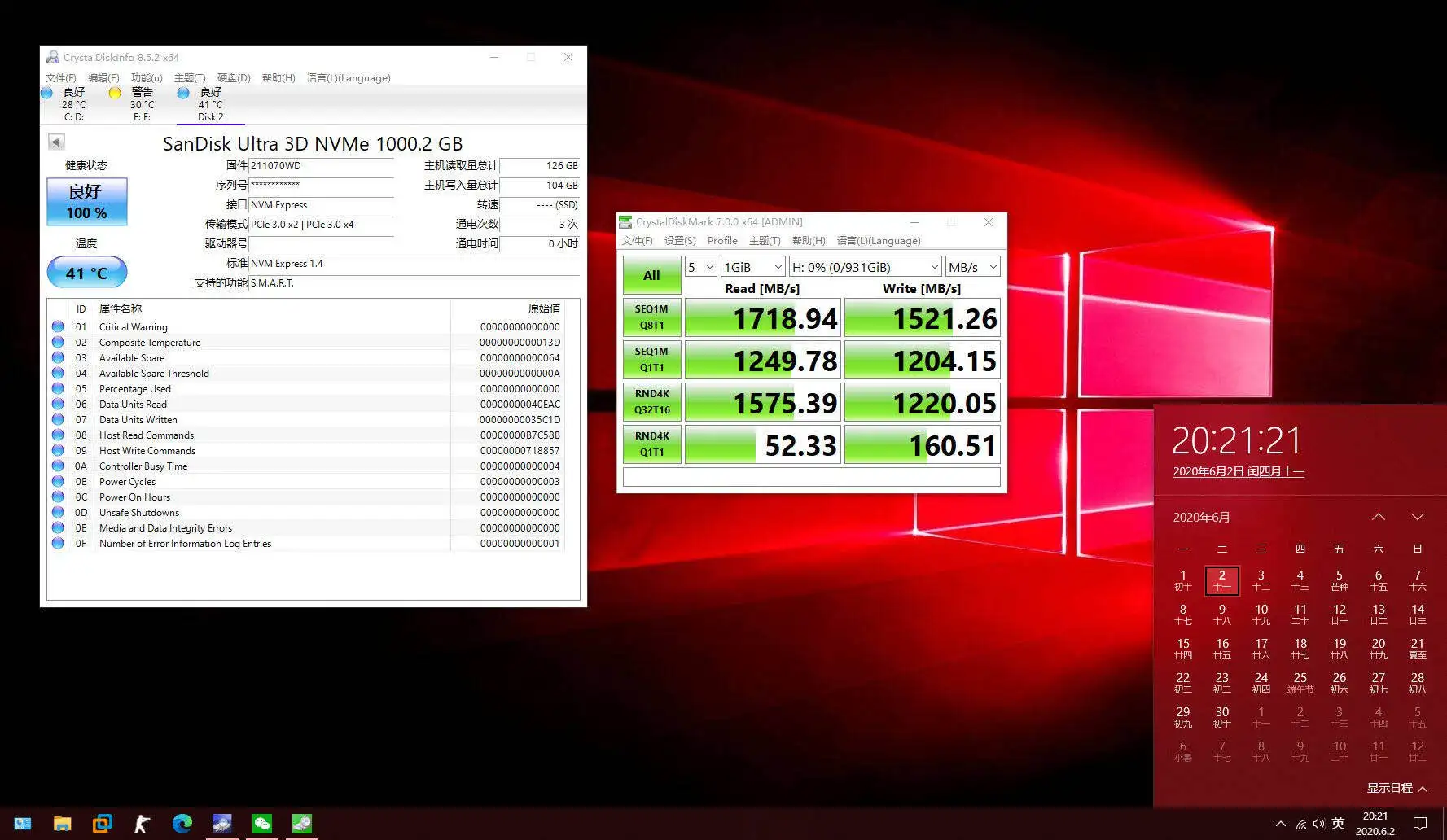Click the raw value 000000040EAC for Data Units Read
The height and width of the screenshot is (840, 1447).
520,404
